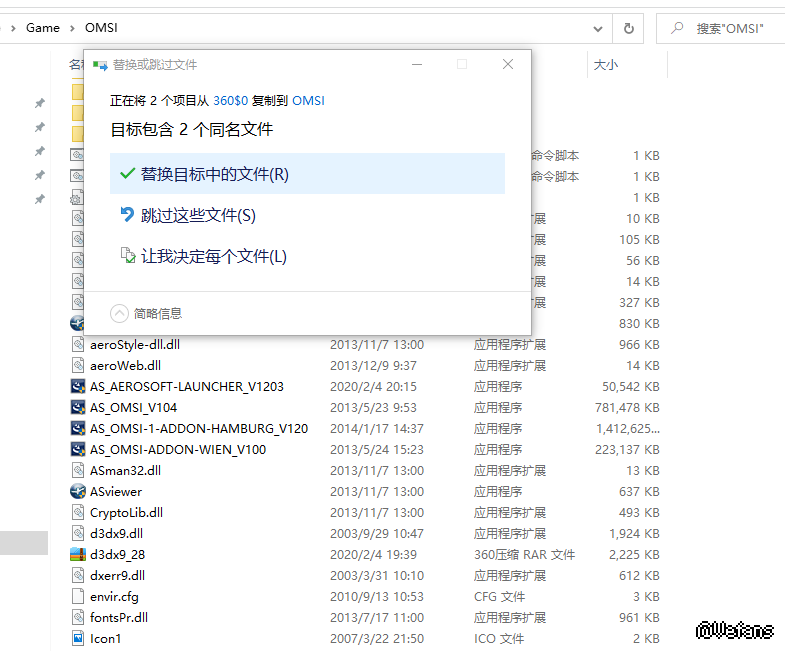The width and height of the screenshot is (785, 651).
Task: Select AS_OMSI-ADDON-WIEN_V100 file icon
Action: click(79, 449)
